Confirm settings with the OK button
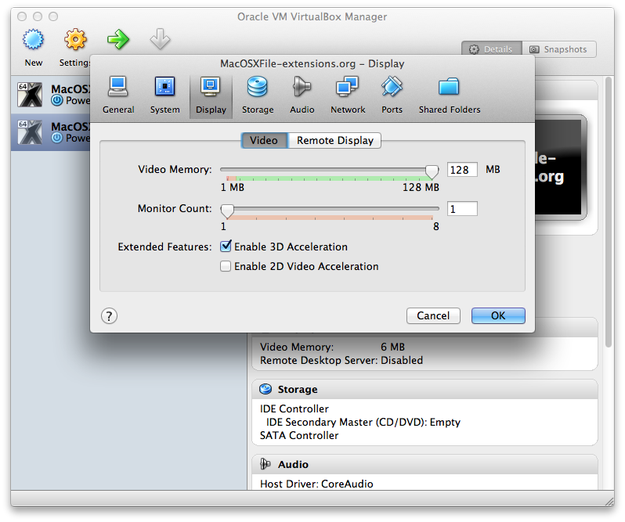Screen dimensions: 625x522 click(498, 316)
